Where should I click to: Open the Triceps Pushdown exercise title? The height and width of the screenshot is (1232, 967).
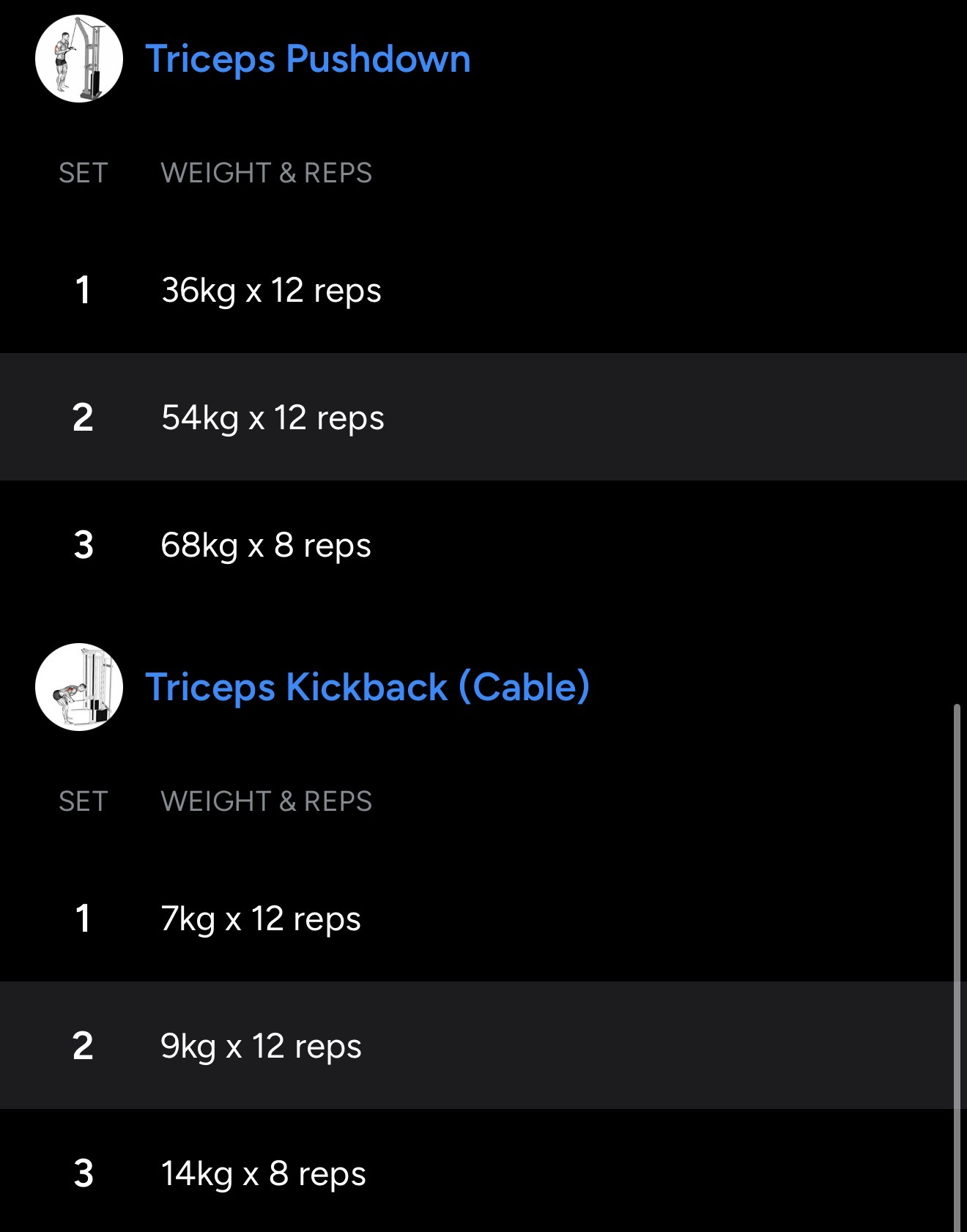click(308, 59)
